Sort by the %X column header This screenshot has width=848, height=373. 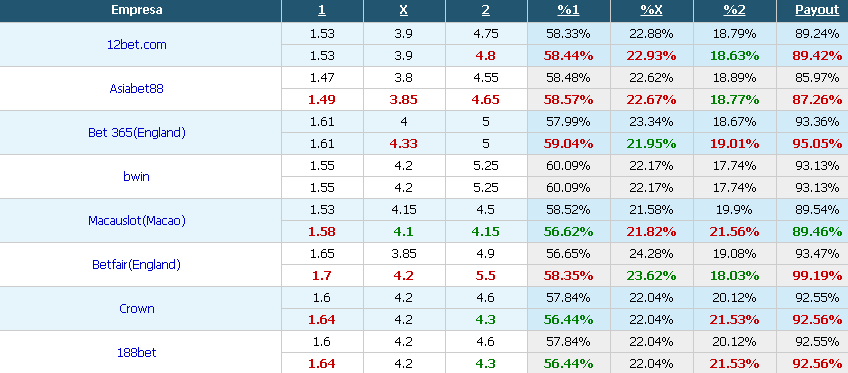[651, 10]
